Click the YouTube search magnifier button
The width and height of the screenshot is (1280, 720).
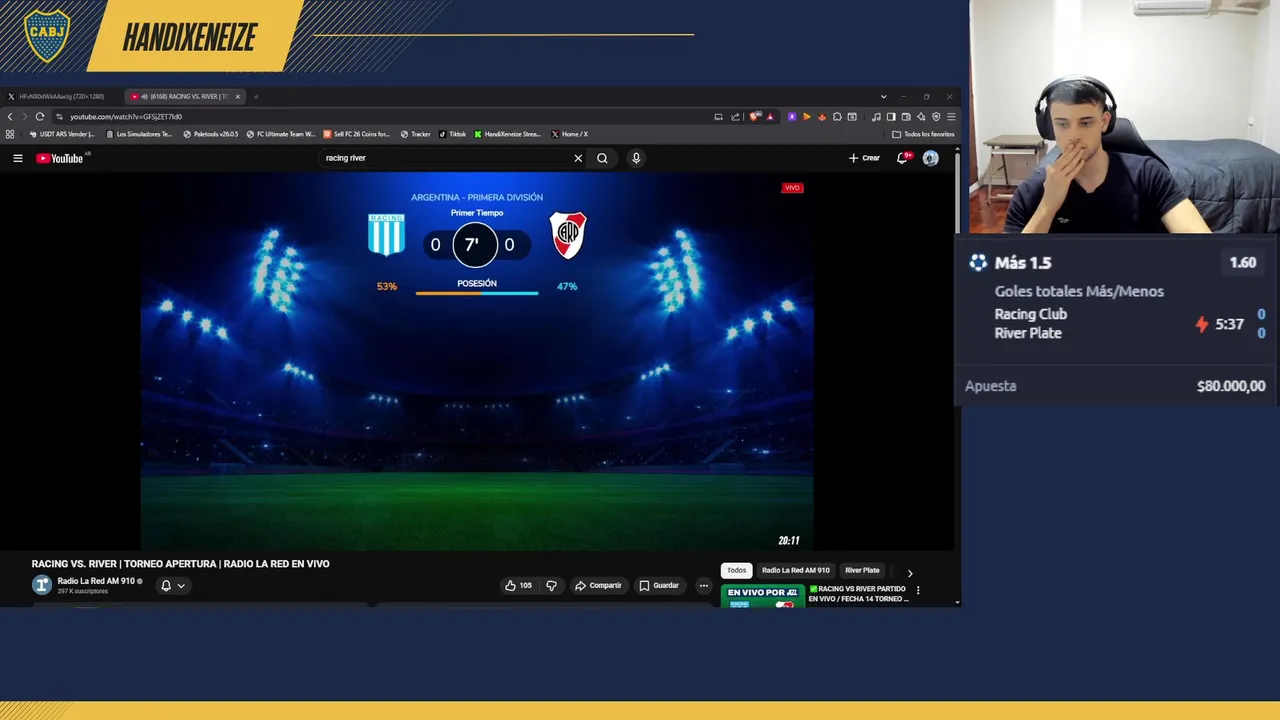click(x=602, y=158)
